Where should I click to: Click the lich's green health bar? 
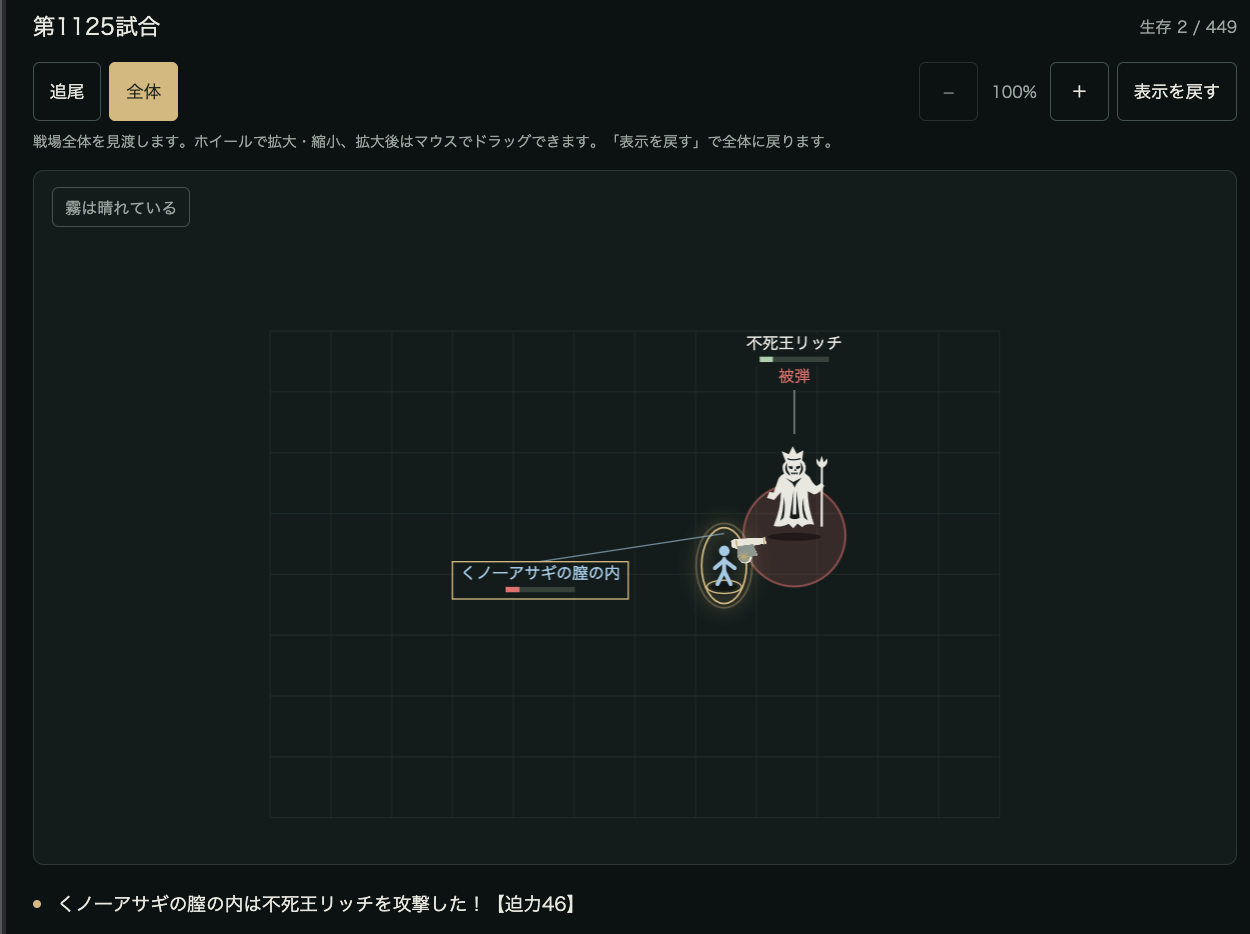[794, 359]
